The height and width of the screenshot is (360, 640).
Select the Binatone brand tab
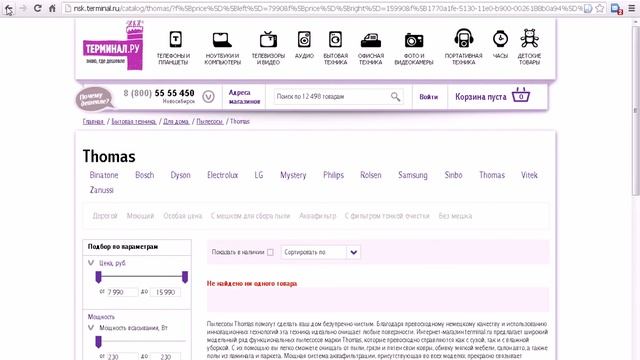point(104,175)
